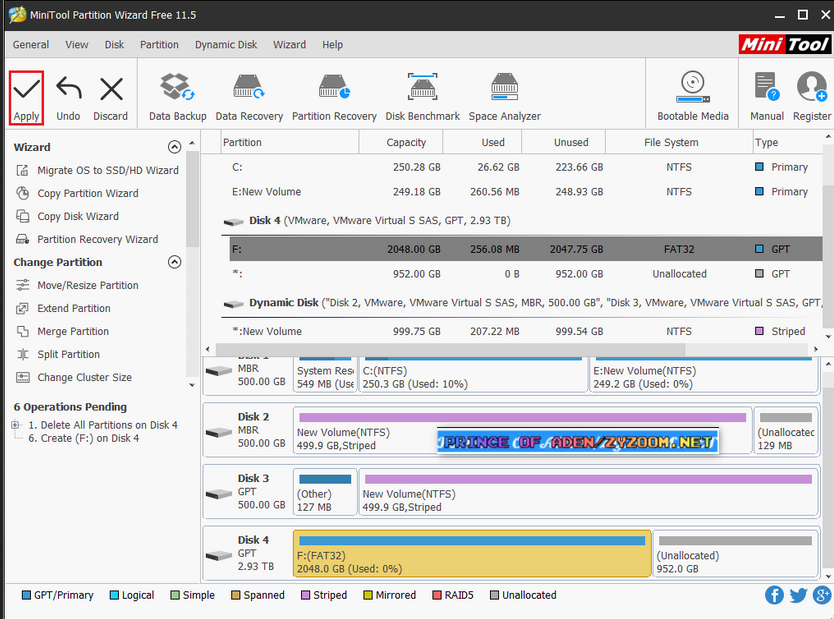Image resolution: width=834 pixels, height=619 pixels.
Task: Select the 952.00 GB unallocated row
Action: [526, 274]
